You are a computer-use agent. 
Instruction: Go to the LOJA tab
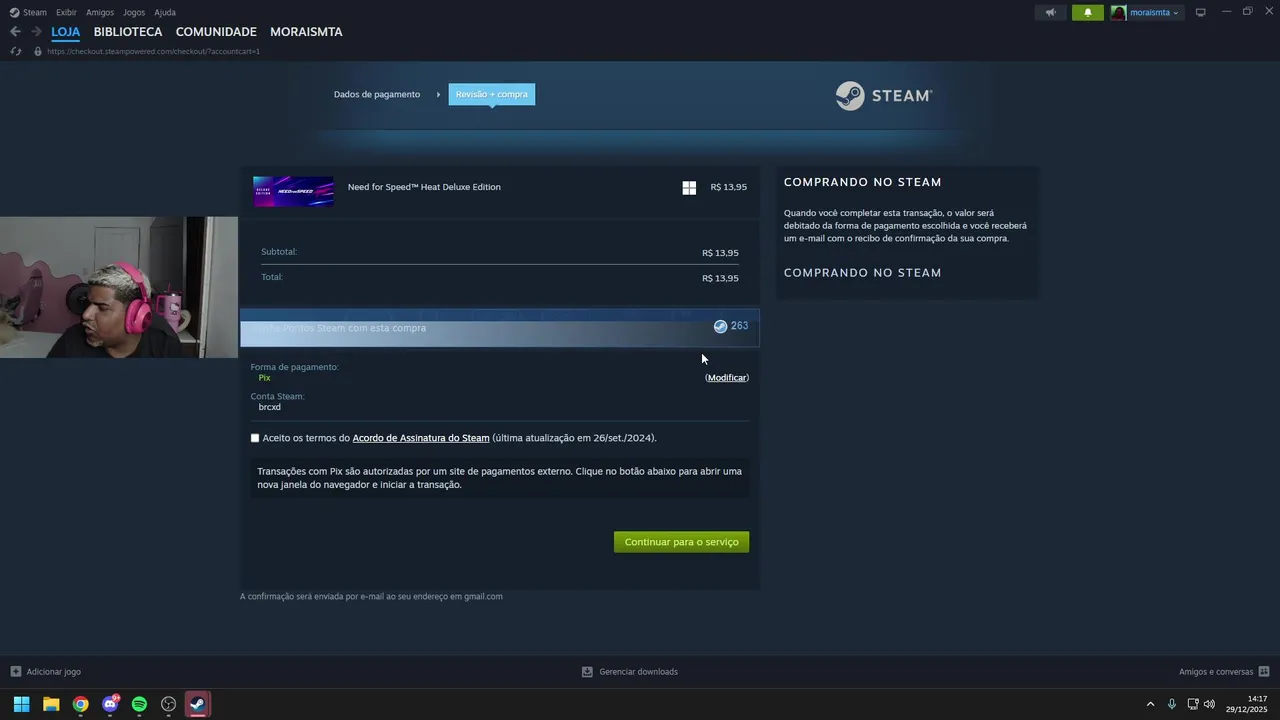[66, 32]
